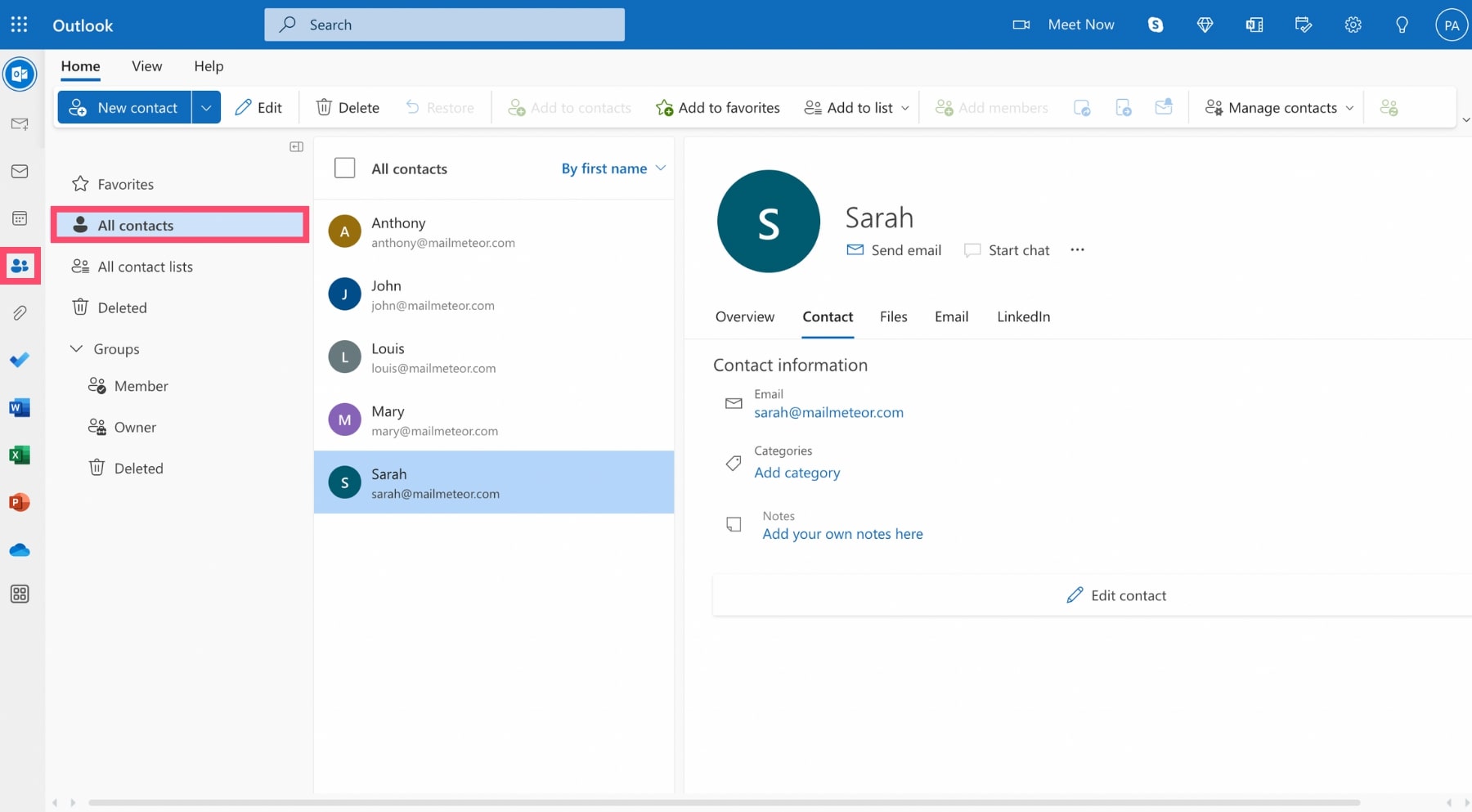The height and width of the screenshot is (812, 1472).
Task: Open more actions ellipsis for Sarah
Action: coord(1077,249)
